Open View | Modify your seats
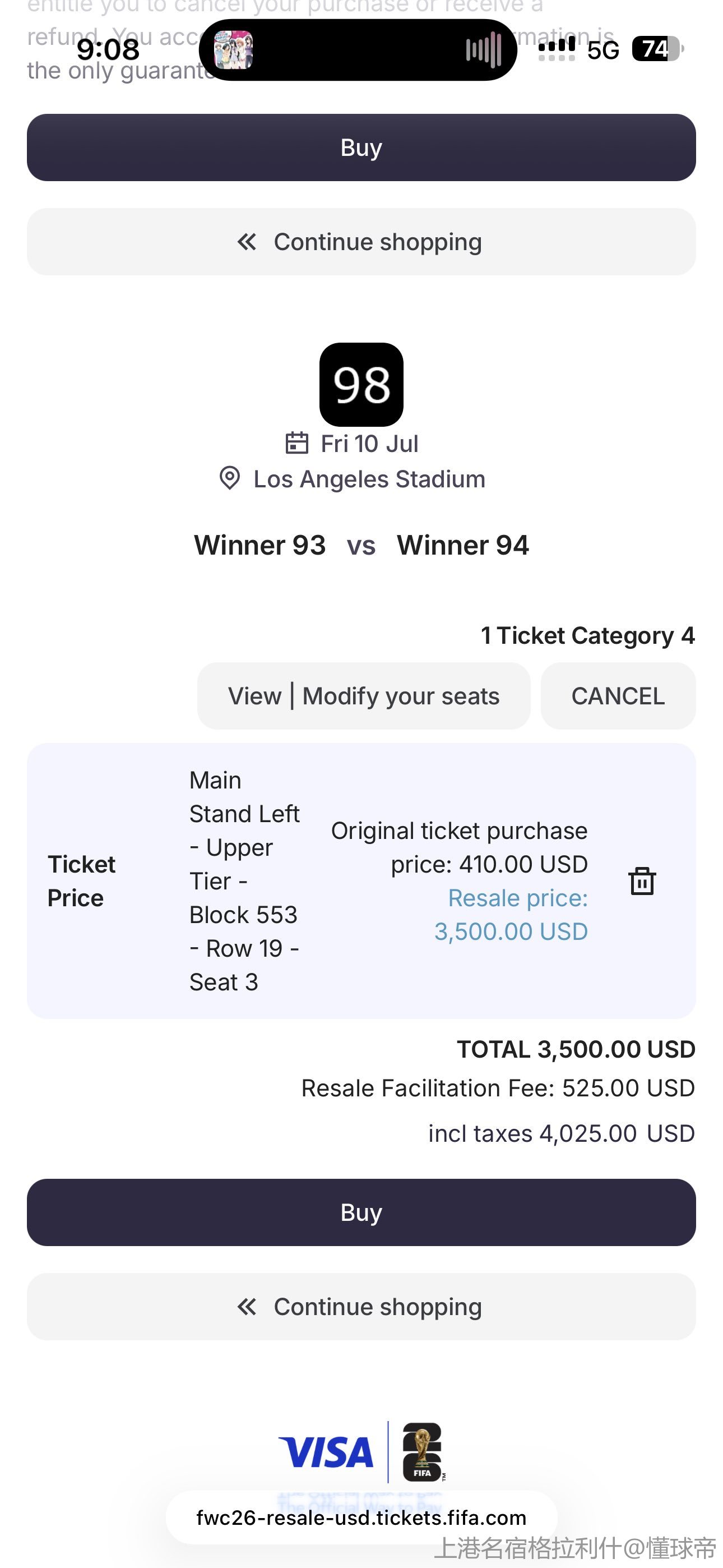Viewport: 723px width, 1568px height. (x=363, y=696)
